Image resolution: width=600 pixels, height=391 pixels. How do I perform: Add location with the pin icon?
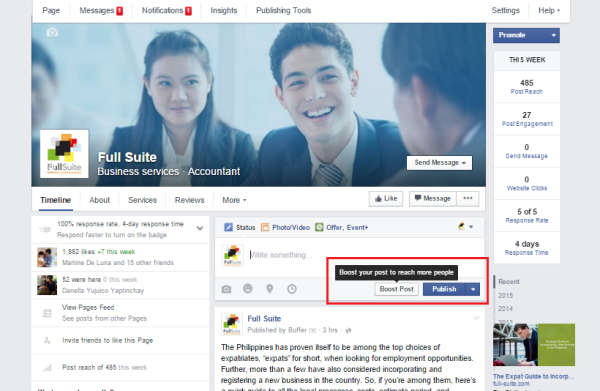[x=270, y=289]
